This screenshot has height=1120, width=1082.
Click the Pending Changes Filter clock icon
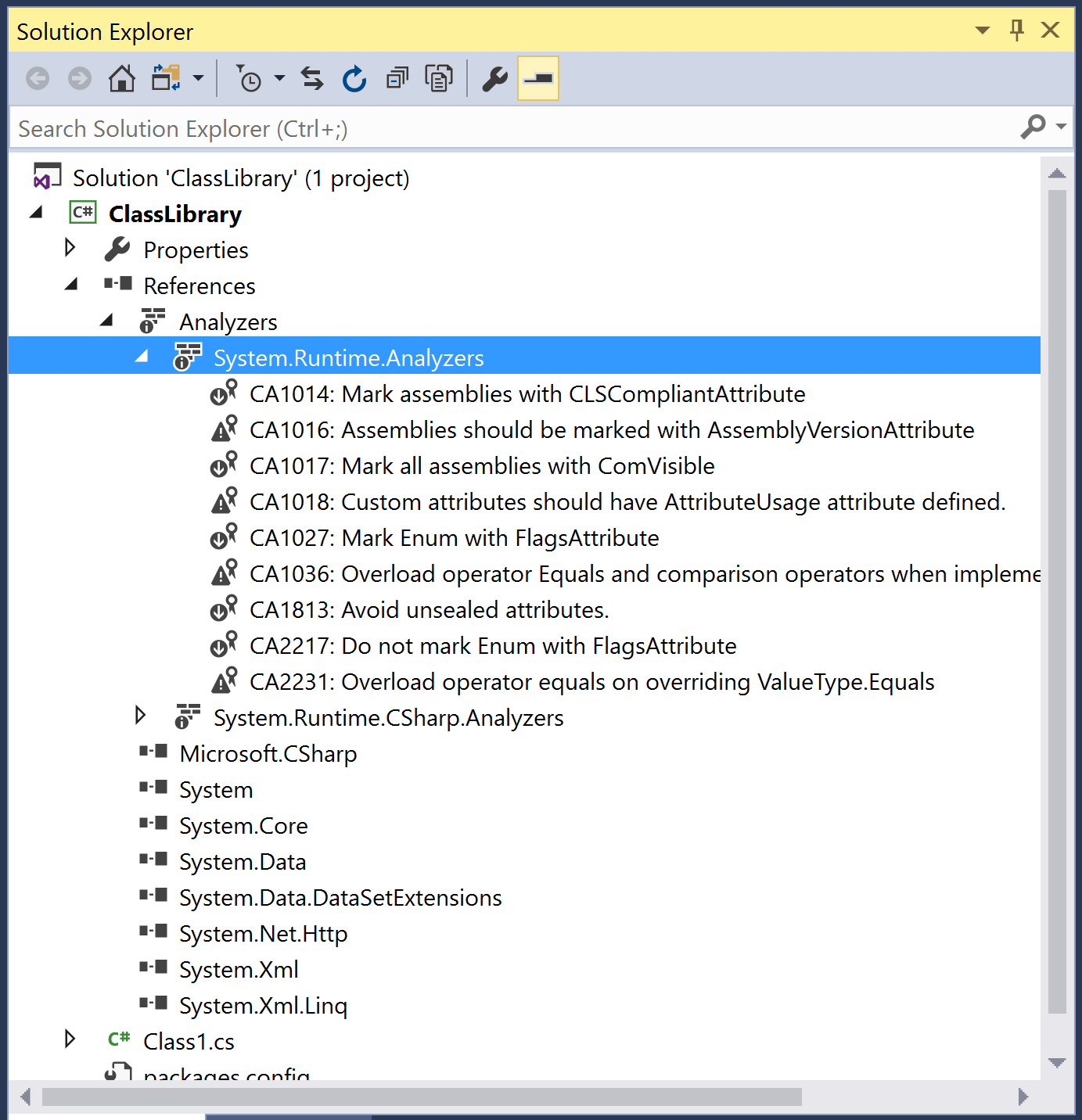pyautogui.click(x=249, y=78)
